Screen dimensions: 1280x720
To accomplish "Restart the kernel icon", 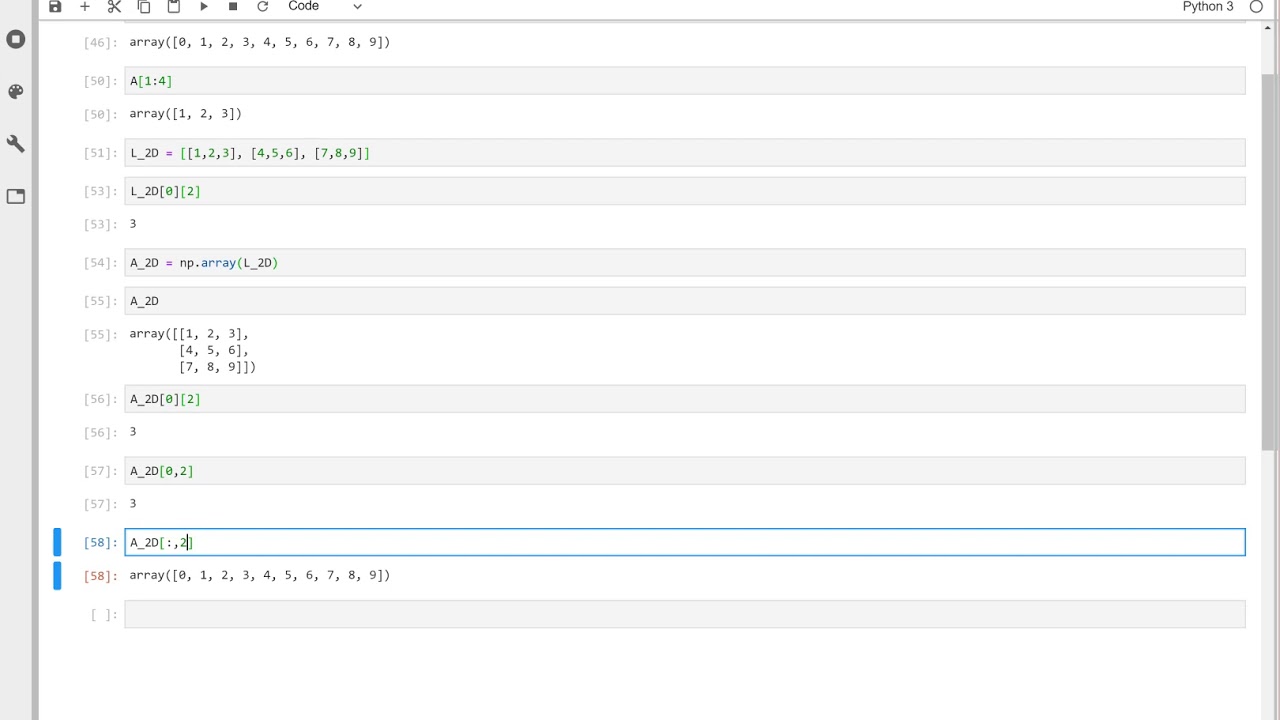I will tap(263, 6).
